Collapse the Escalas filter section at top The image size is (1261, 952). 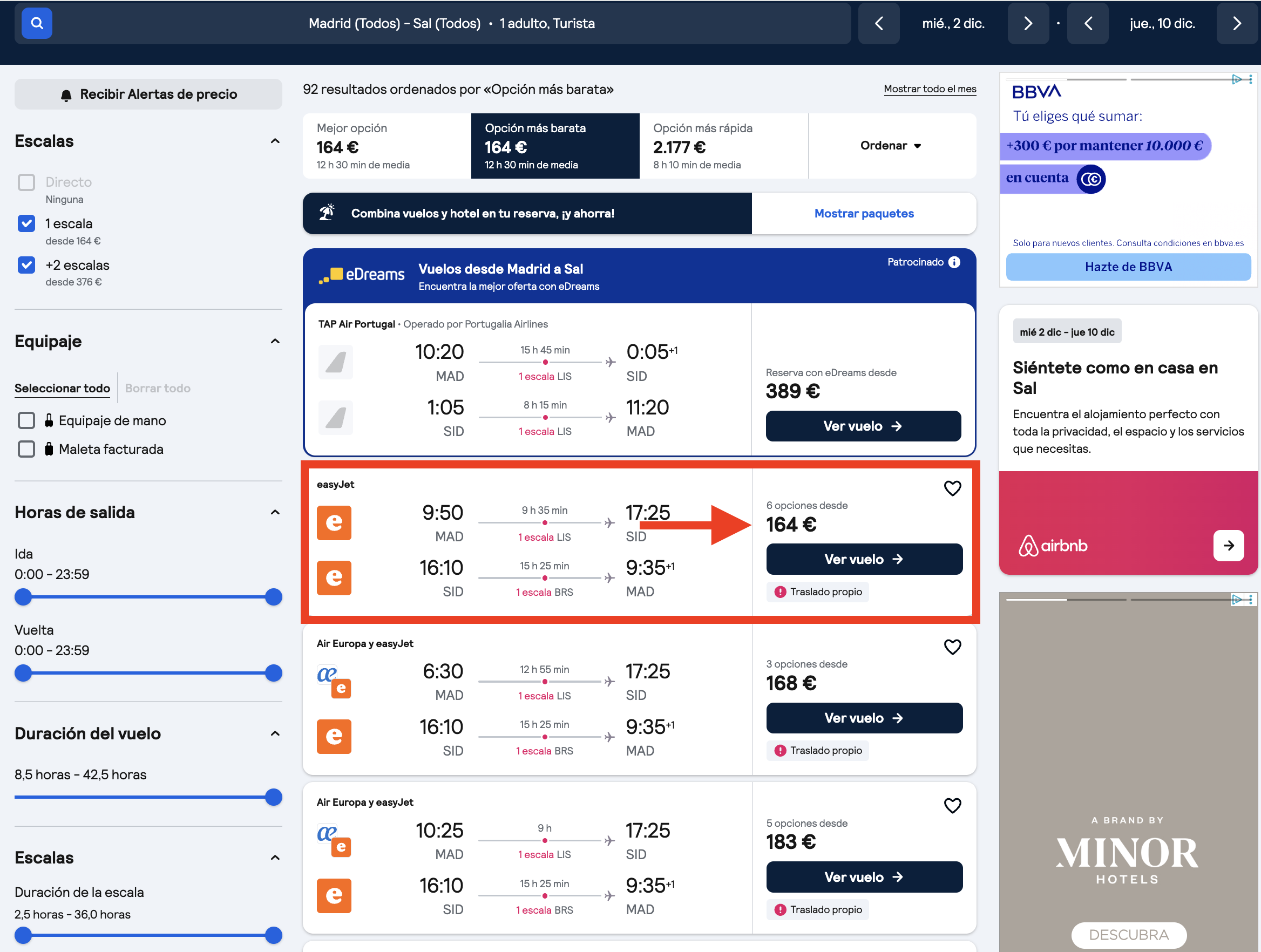point(275,141)
